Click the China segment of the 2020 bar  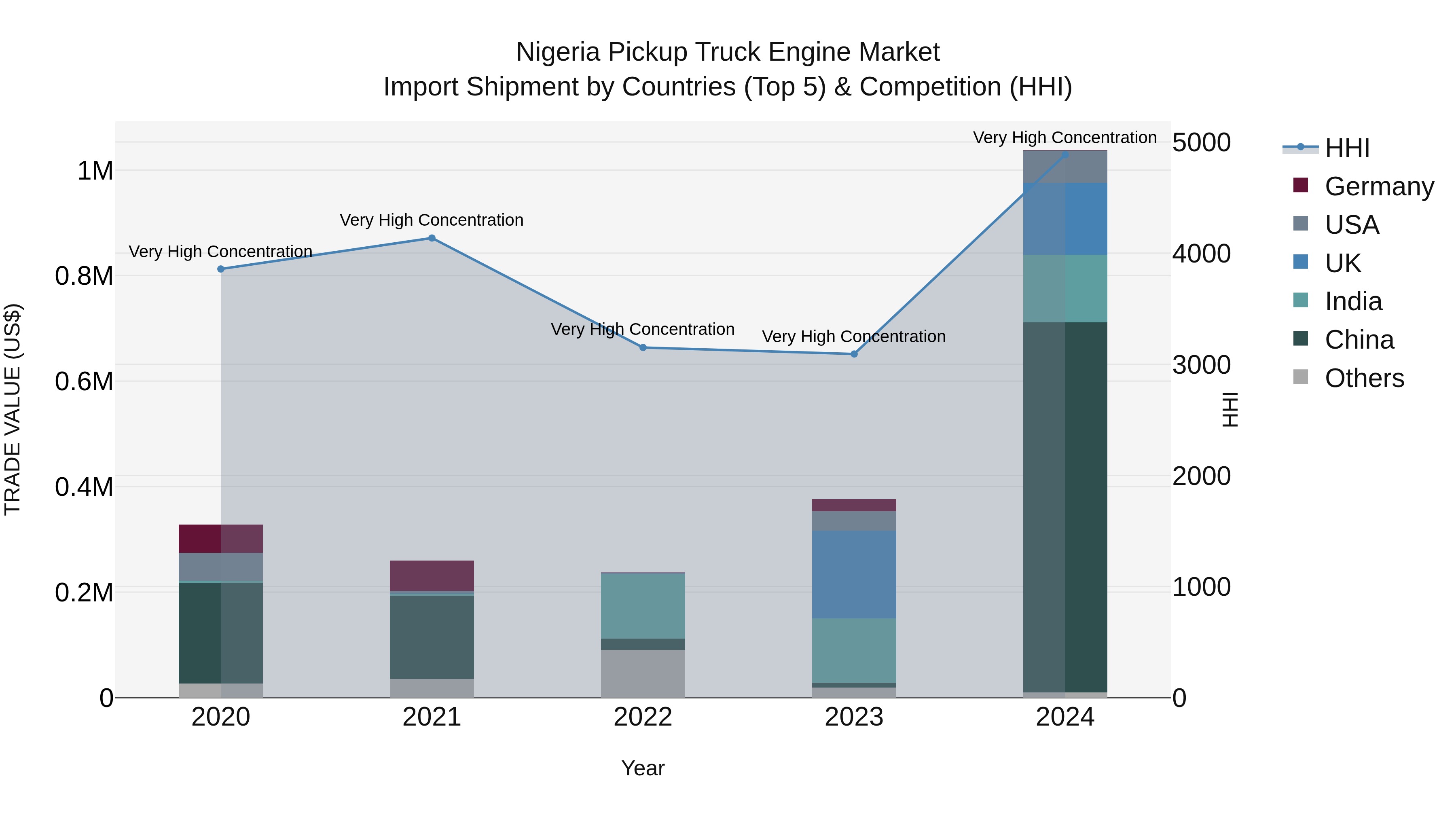(x=221, y=633)
